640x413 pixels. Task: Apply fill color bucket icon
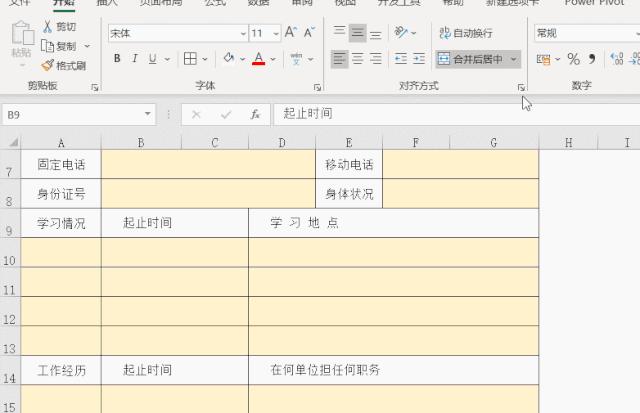(x=229, y=58)
